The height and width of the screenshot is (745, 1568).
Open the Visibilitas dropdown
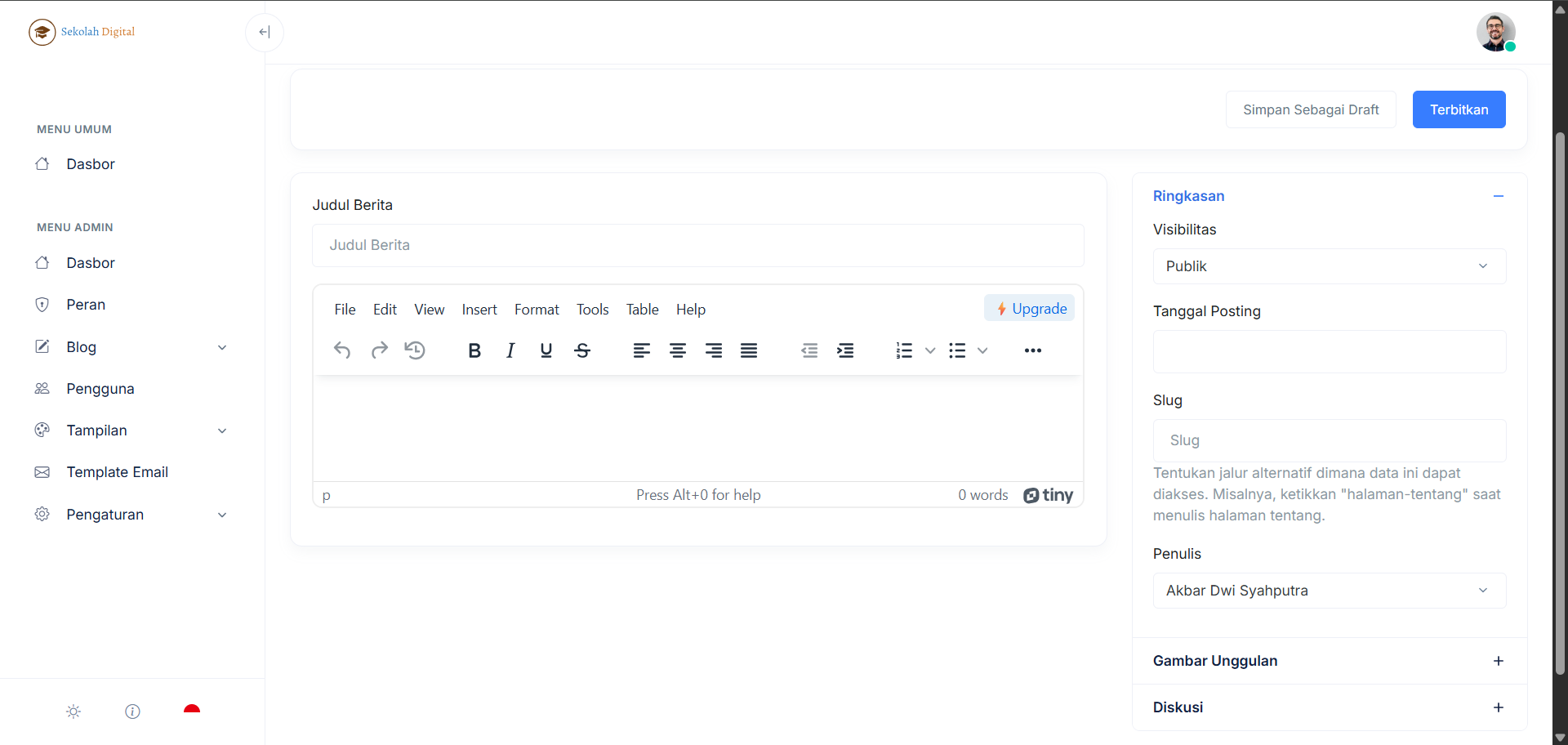[x=1329, y=266]
